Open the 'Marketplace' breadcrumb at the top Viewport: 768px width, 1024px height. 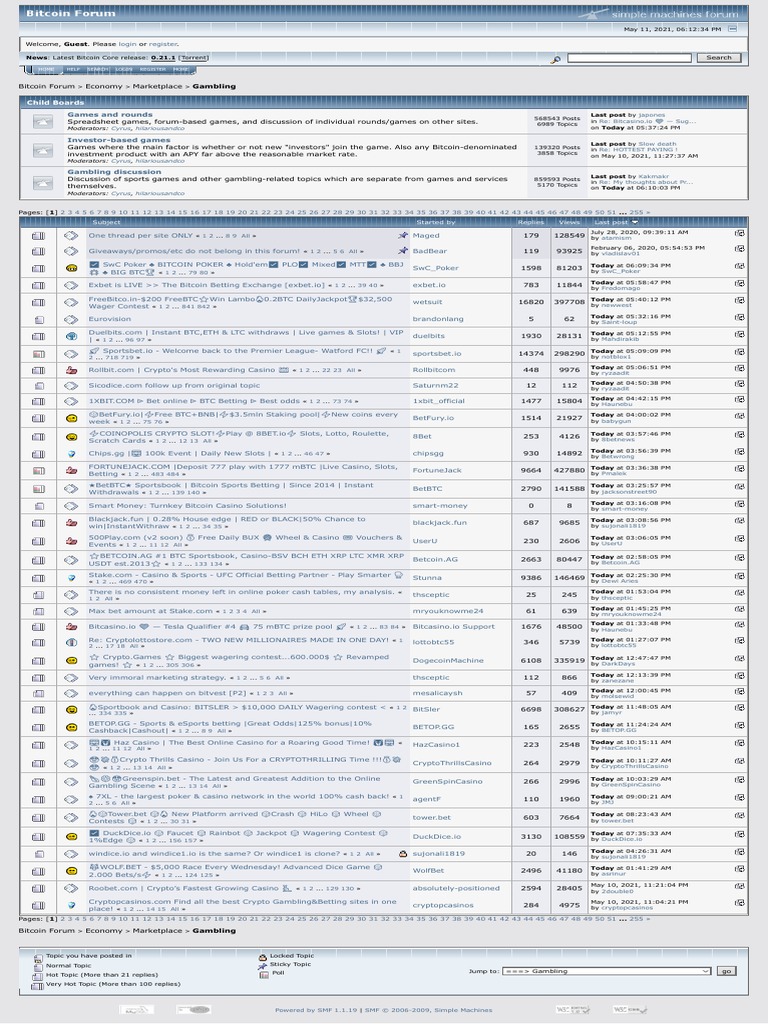tap(157, 86)
